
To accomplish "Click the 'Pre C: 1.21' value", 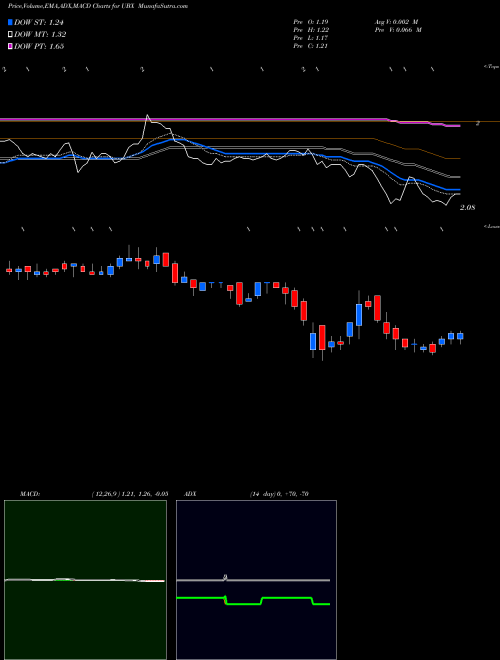I will [x=311, y=46].
